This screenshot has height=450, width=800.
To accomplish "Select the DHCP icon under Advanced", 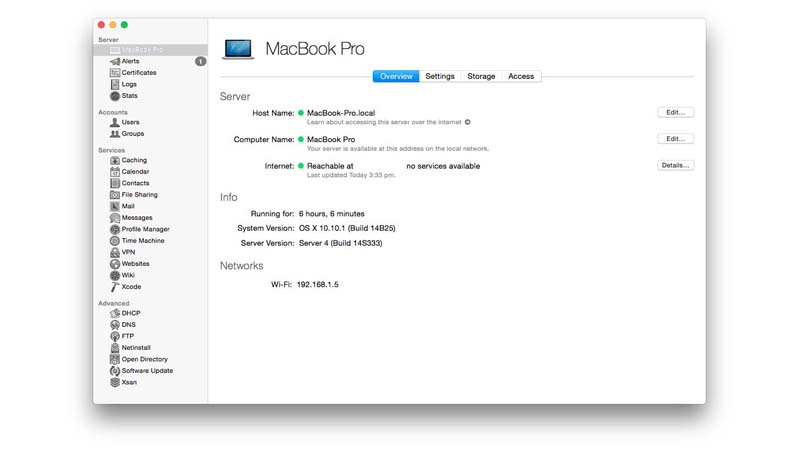I will tap(115, 313).
